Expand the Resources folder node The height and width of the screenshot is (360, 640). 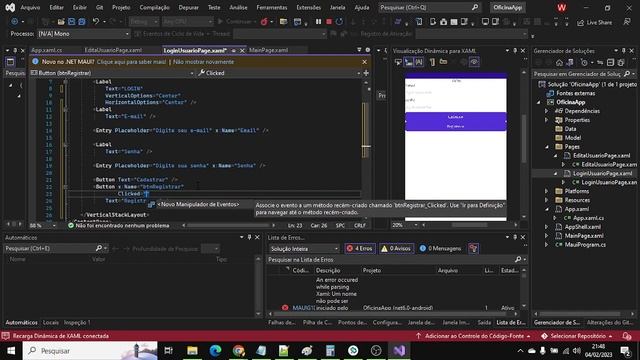pyautogui.click(x=547, y=200)
